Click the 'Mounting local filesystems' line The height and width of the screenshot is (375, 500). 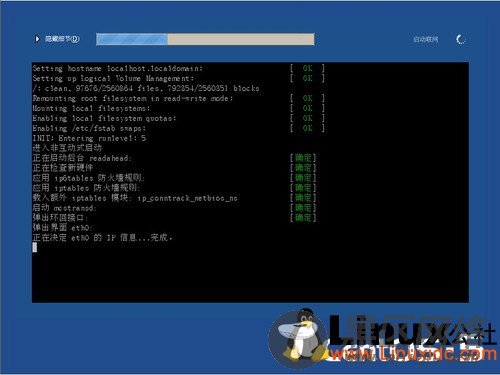[x=91, y=109]
